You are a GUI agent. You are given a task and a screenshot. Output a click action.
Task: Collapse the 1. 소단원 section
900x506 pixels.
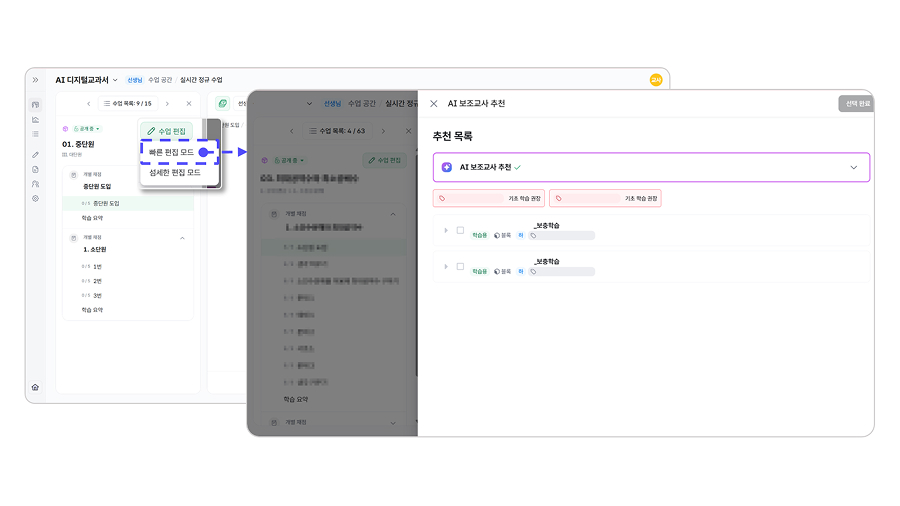[182, 238]
